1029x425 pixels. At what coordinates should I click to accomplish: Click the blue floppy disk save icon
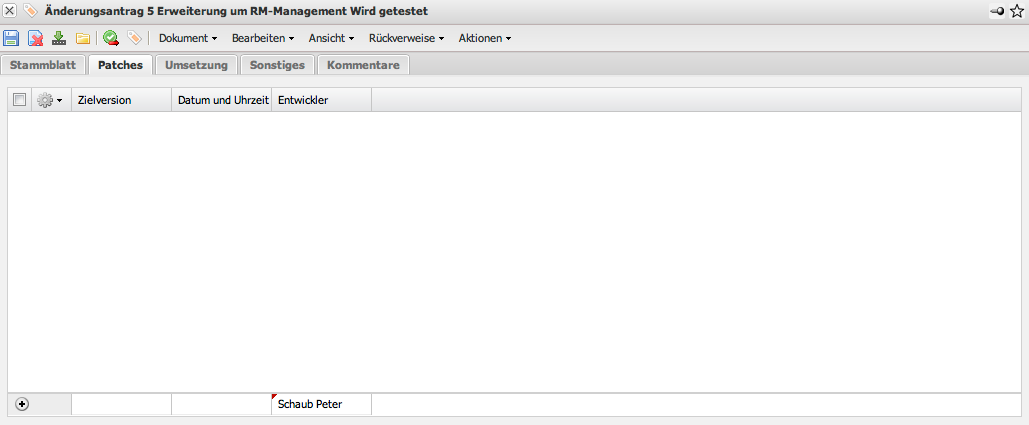click(x=11, y=38)
